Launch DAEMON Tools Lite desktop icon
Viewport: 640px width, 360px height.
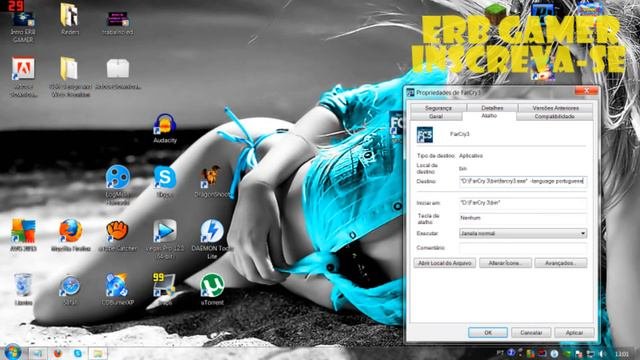click(212, 239)
